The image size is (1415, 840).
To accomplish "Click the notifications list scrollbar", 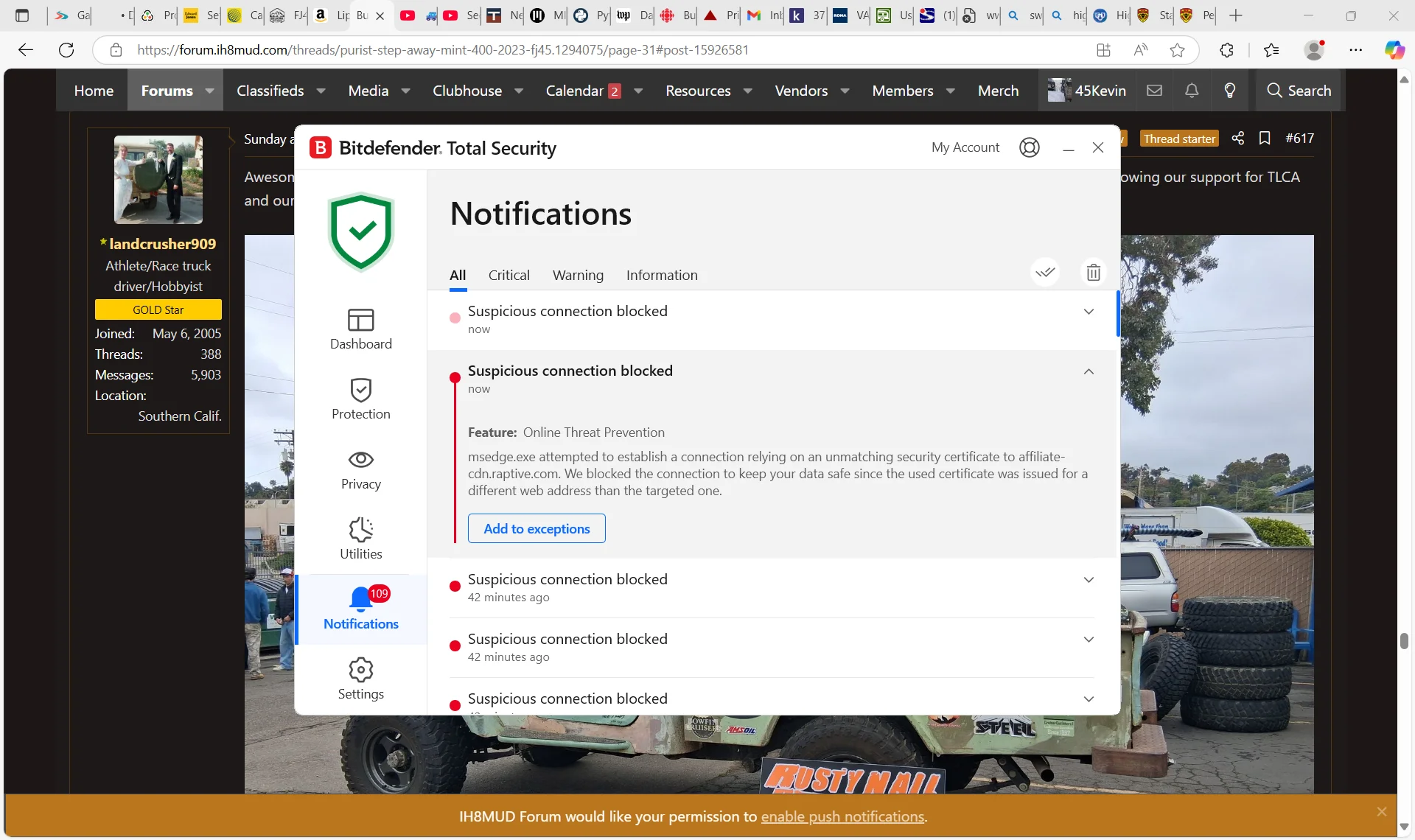I will point(1118,314).
